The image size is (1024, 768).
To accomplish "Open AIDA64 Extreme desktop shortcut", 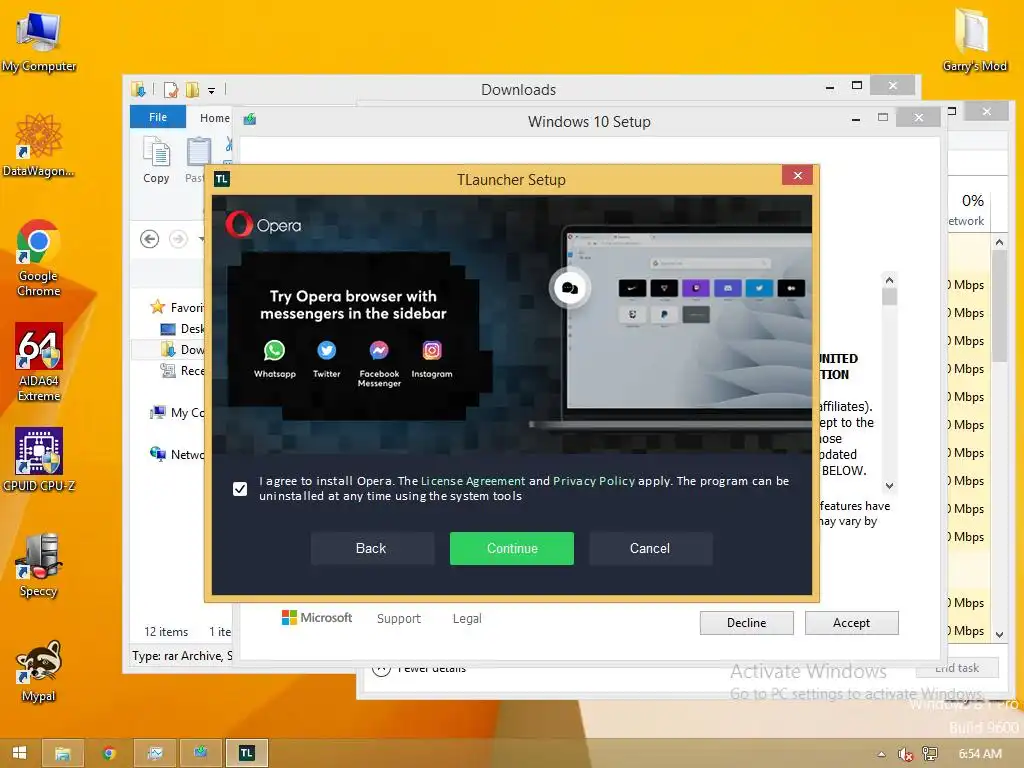I will coord(39,362).
